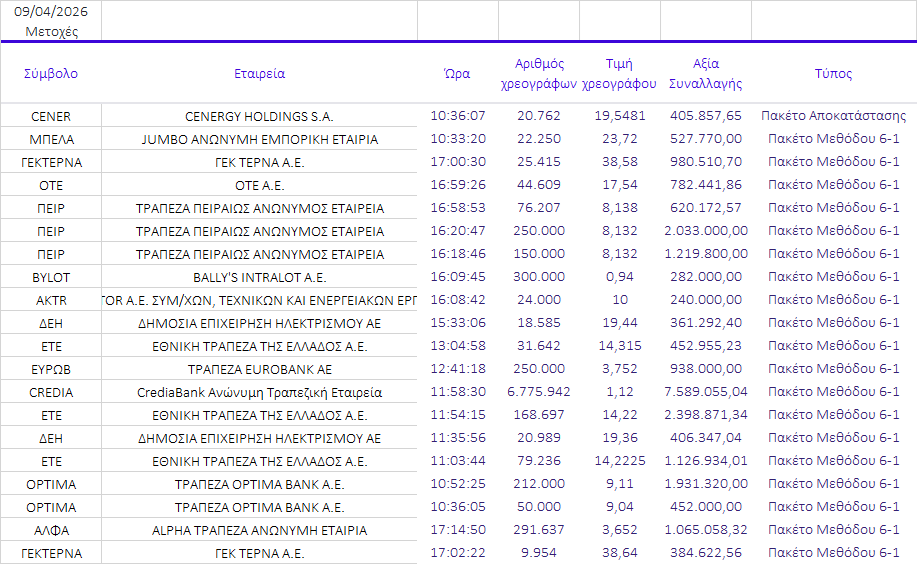Click the ΕΥΡΩΒ symbol cell

click(51, 369)
